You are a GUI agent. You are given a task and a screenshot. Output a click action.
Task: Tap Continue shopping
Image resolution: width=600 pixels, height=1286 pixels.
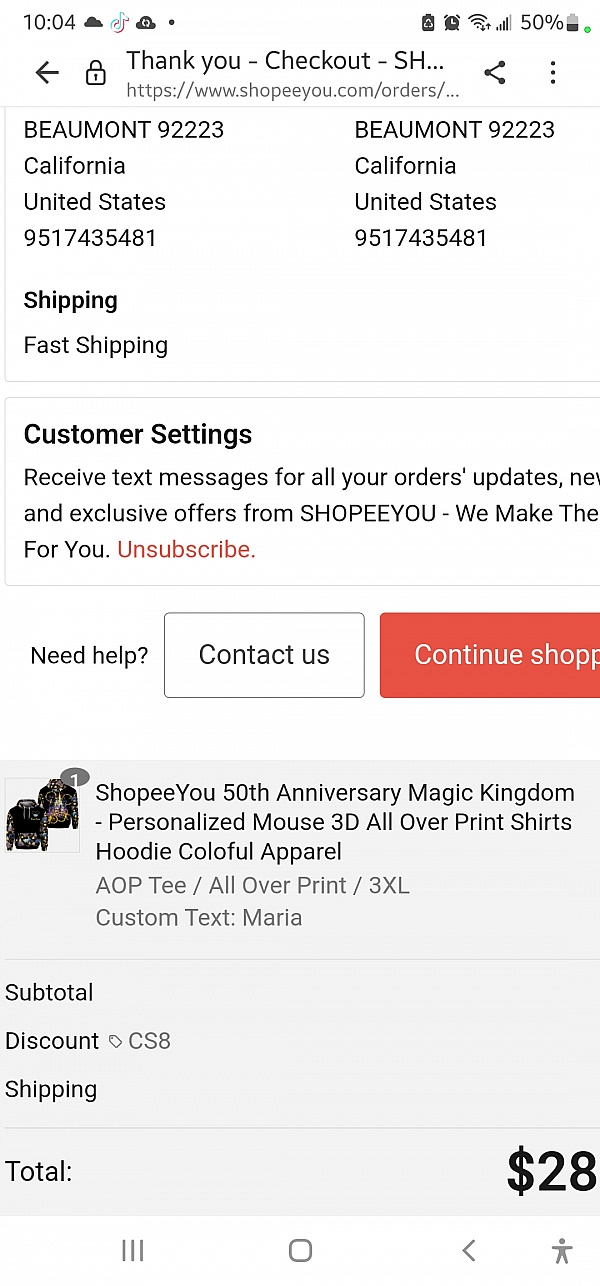coord(508,655)
